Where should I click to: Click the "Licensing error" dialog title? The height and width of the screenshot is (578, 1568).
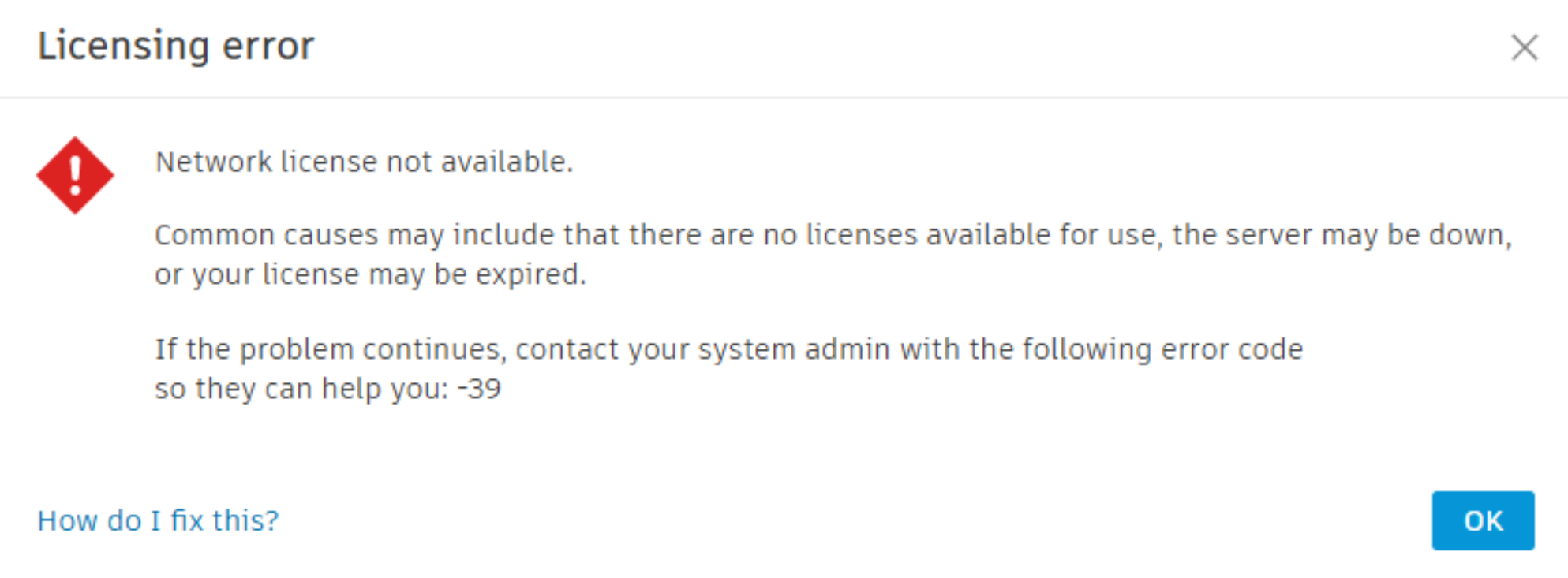pyautogui.click(x=176, y=46)
